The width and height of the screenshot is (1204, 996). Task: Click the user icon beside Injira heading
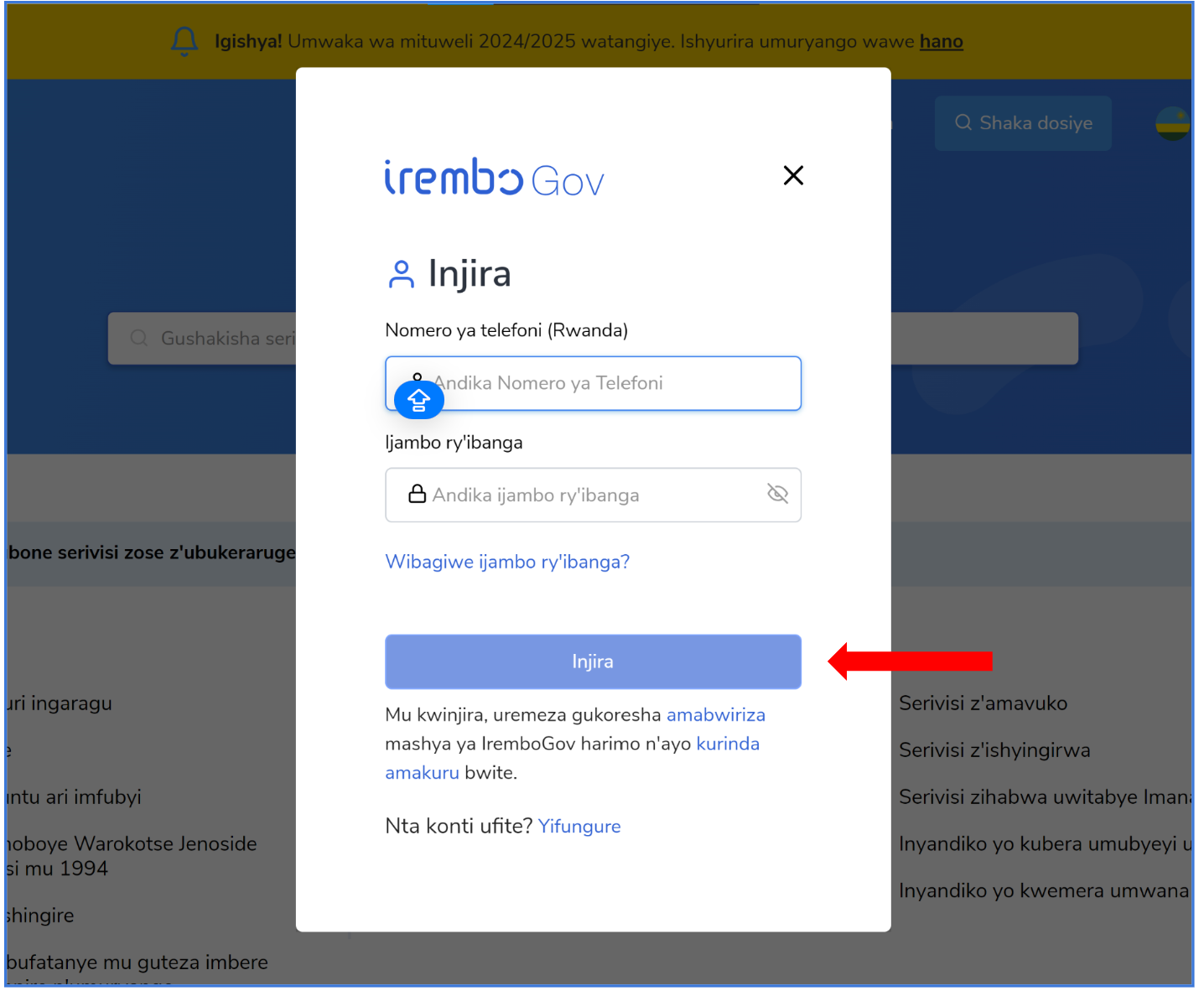click(402, 274)
